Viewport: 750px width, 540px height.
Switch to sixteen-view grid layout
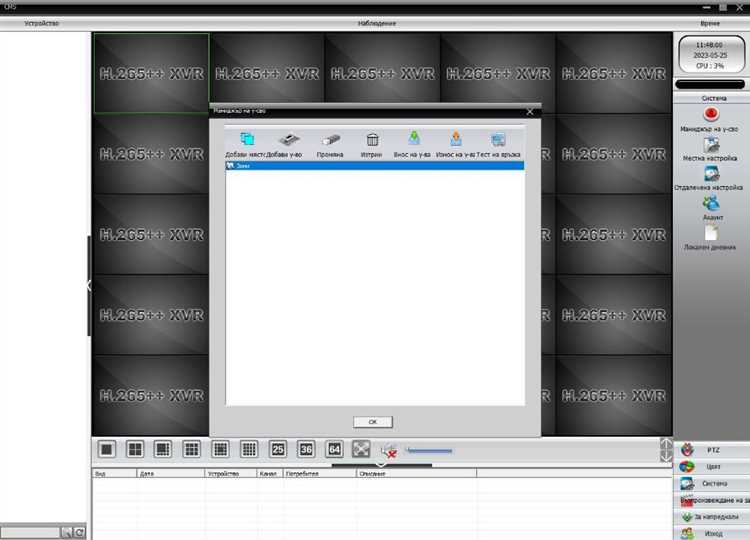click(220, 449)
